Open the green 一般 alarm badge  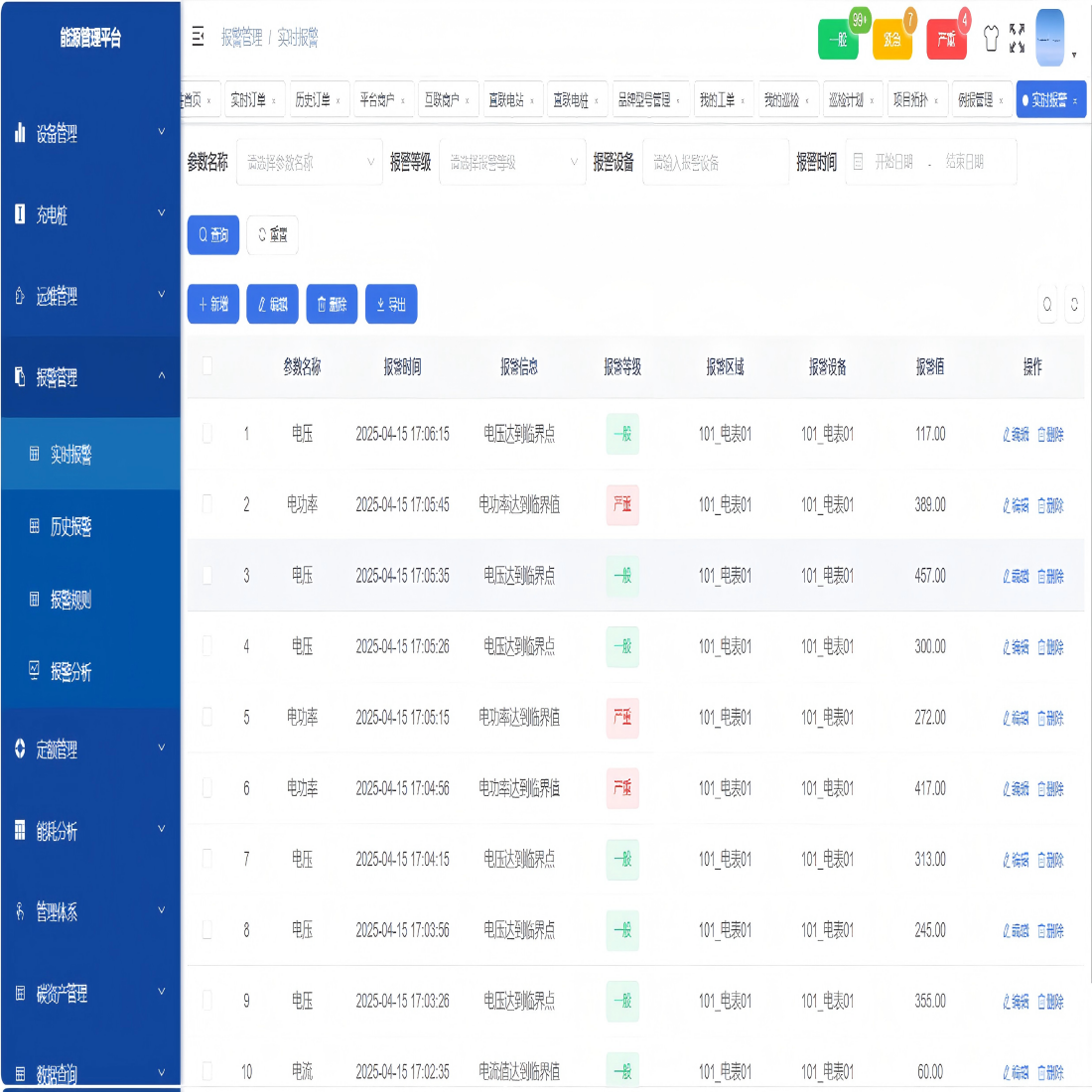click(838, 40)
